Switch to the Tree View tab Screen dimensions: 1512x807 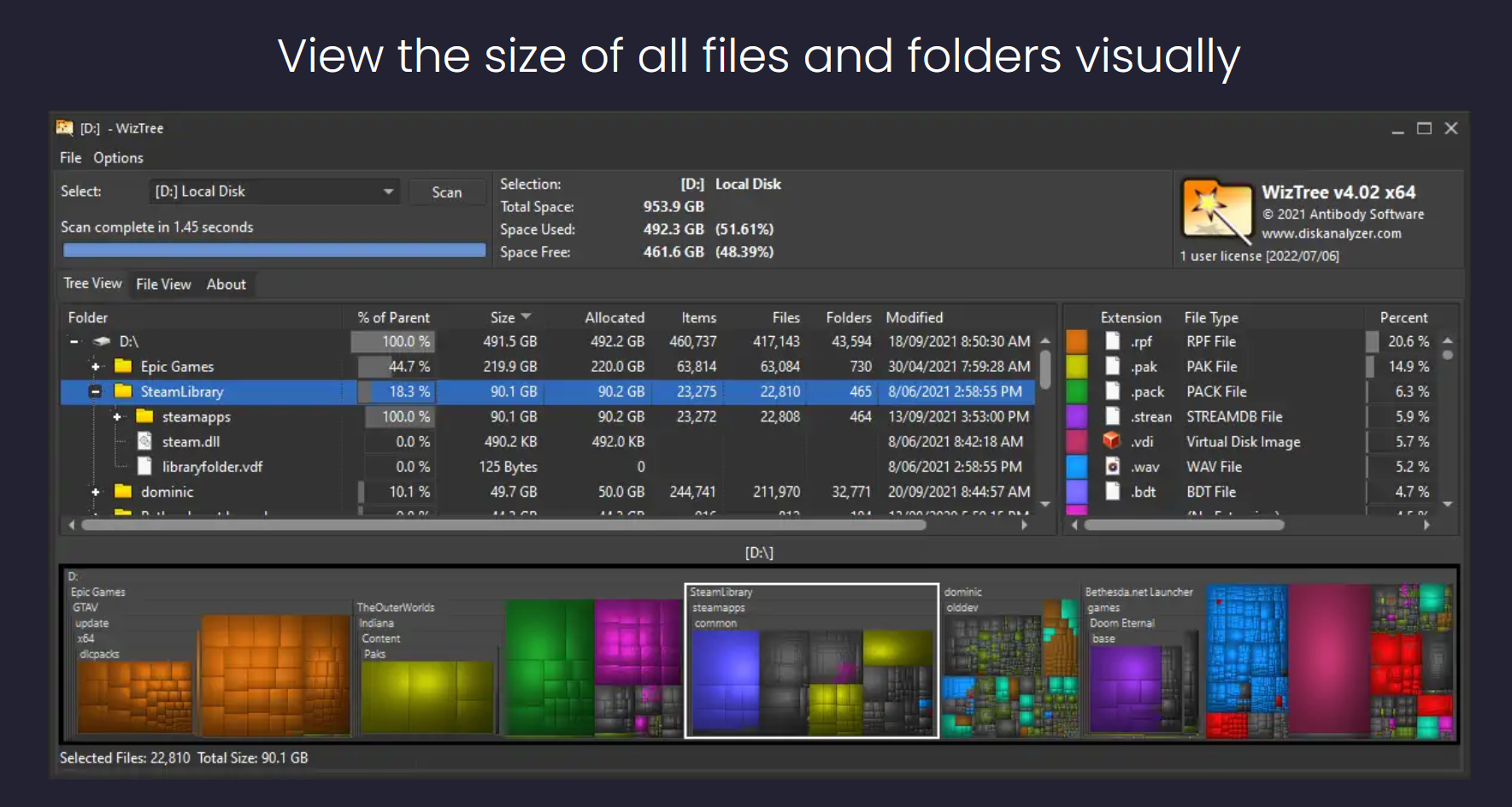tap(92, 284)
